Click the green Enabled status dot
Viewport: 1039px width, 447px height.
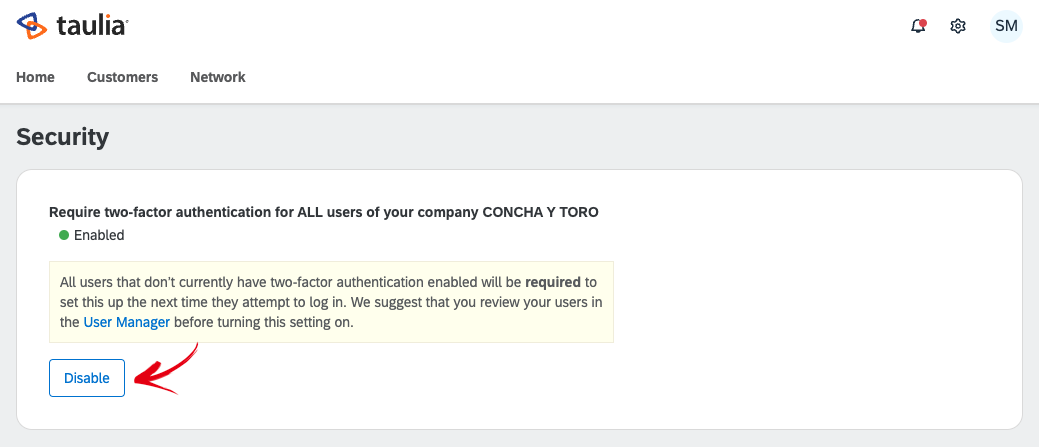click(64, 234)
